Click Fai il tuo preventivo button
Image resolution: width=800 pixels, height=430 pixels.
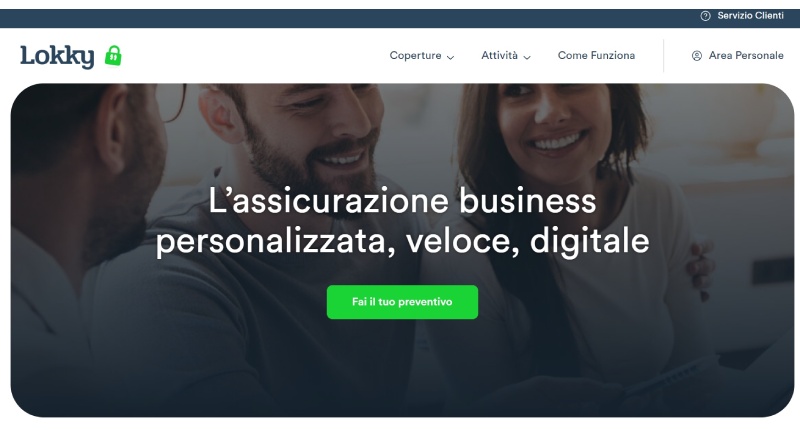[x=403, y=302]
